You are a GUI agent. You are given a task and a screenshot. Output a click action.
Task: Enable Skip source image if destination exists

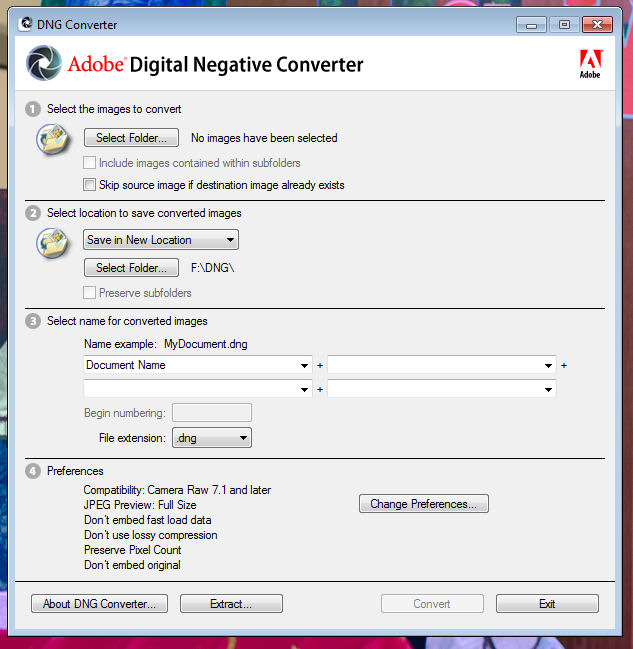coord(90,185)
